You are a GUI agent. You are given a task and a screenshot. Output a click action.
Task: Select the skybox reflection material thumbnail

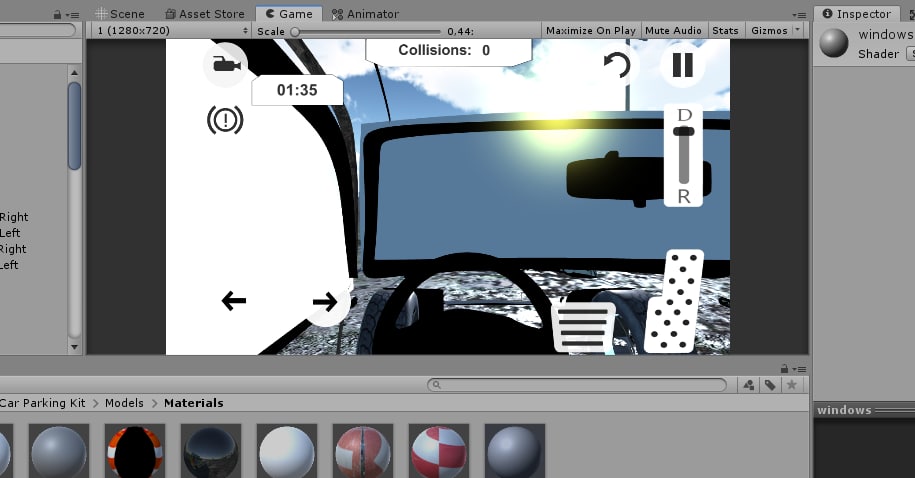(x=211, y=451)
